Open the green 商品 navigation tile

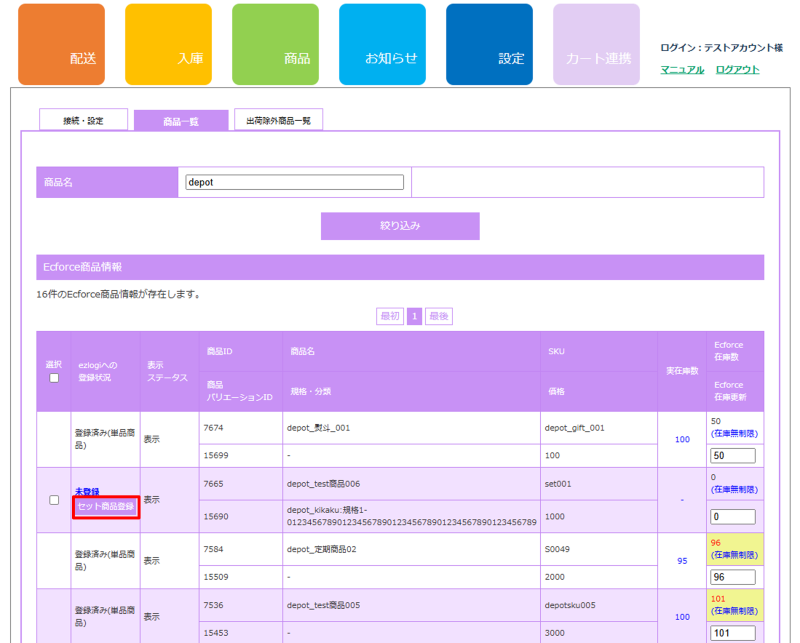point(275,45)
